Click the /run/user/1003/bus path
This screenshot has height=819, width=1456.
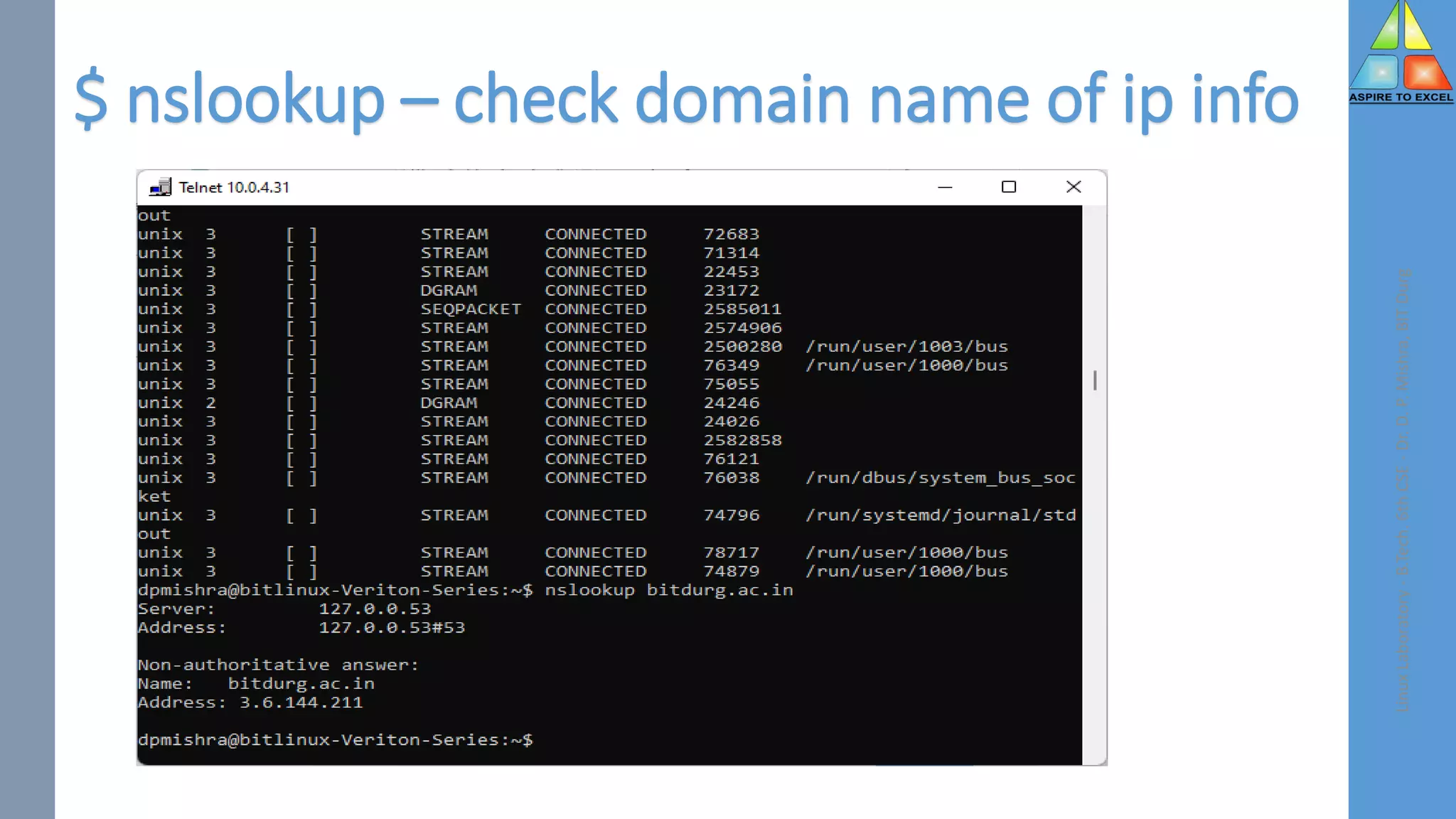tap(907, 346)
